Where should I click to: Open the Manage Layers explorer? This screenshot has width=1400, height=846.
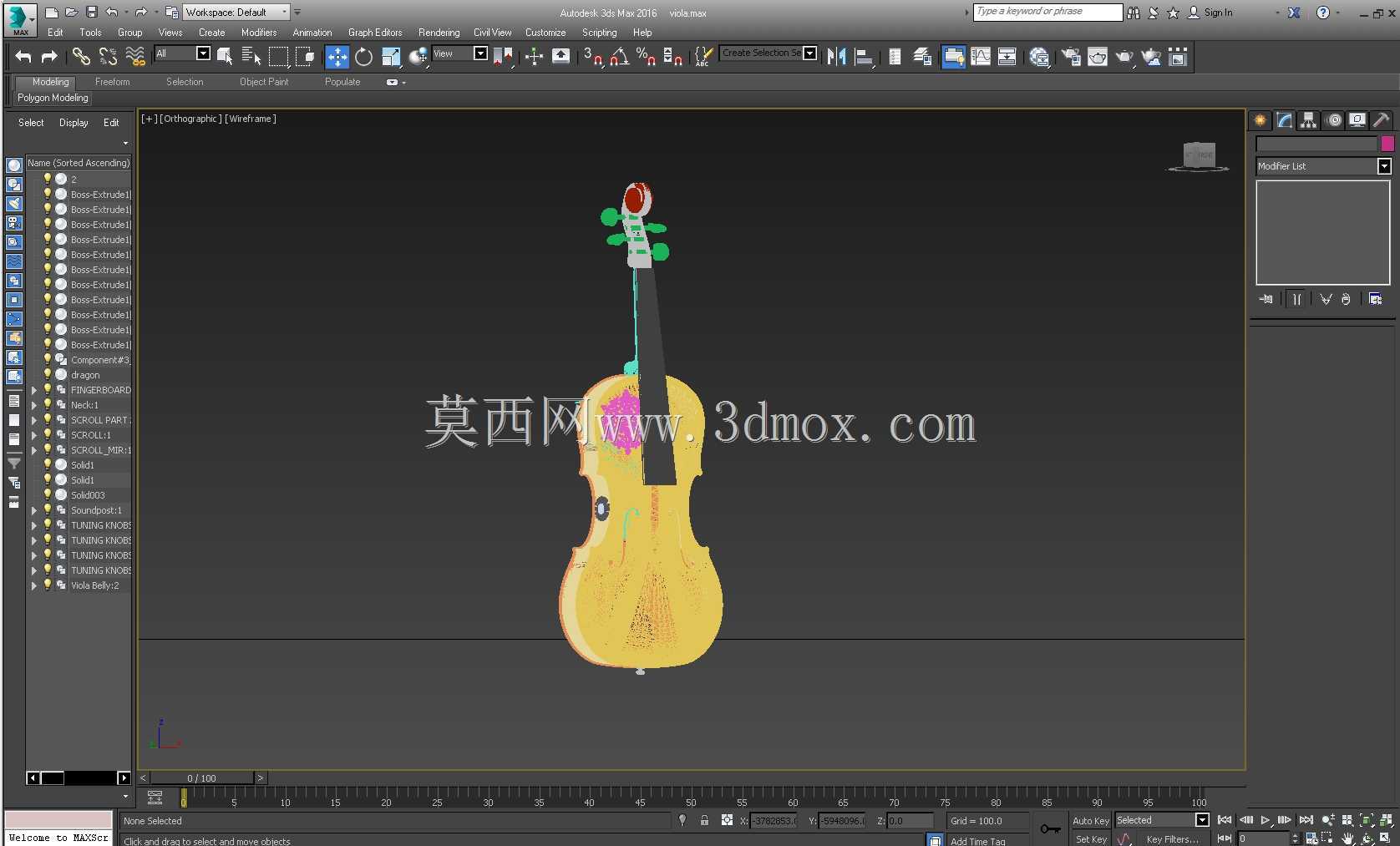pos(921,56)
